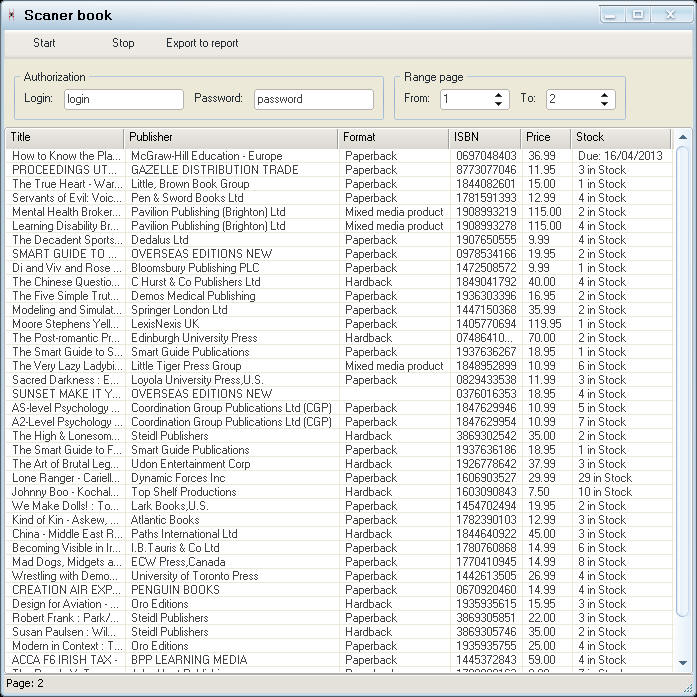Click the Stock column header

pos(620,137)
